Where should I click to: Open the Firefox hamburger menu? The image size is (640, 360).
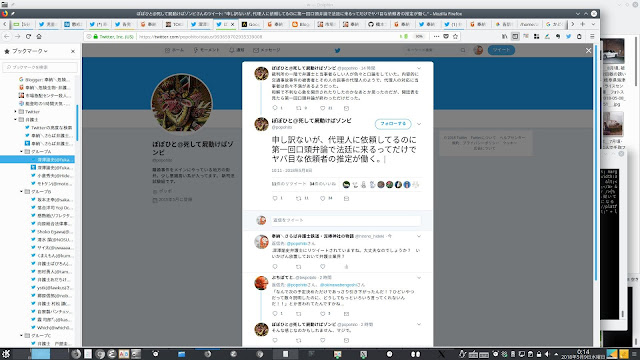point(592,36)
